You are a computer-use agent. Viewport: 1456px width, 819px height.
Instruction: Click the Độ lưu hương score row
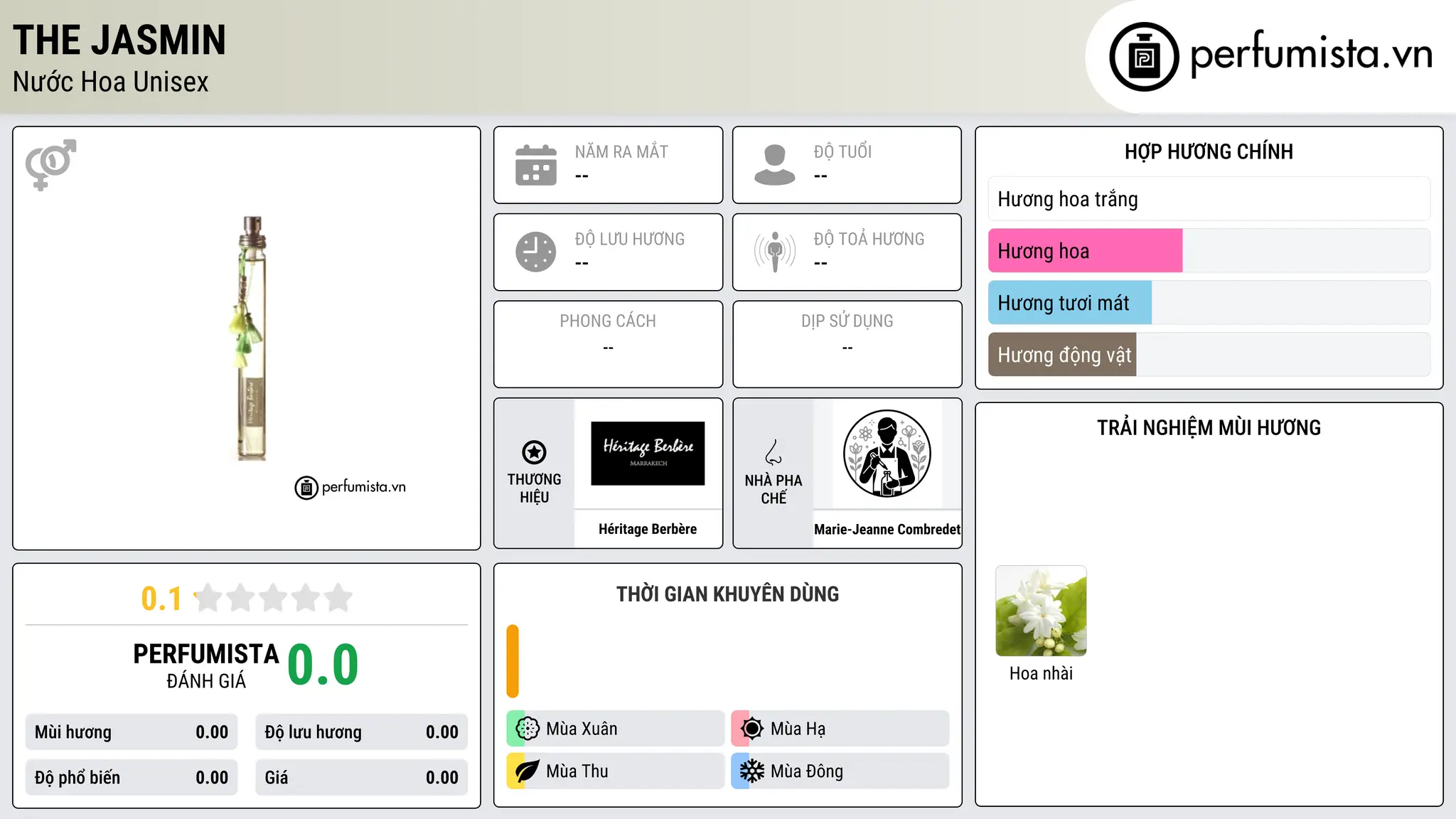pos(361,732)
